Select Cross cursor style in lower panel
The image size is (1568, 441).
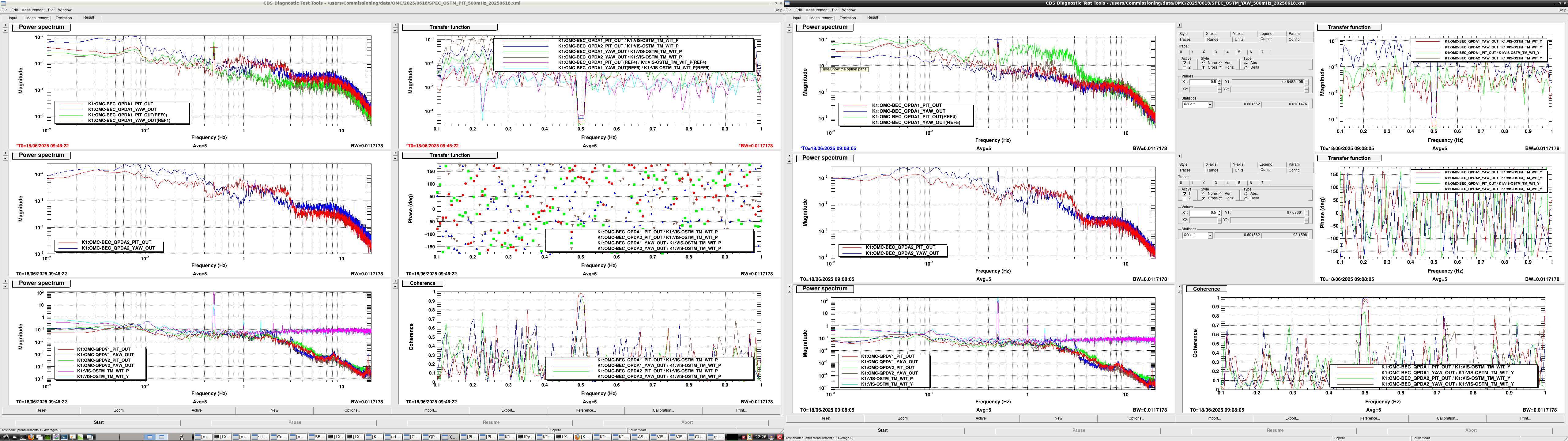[x=1203, y=198]
